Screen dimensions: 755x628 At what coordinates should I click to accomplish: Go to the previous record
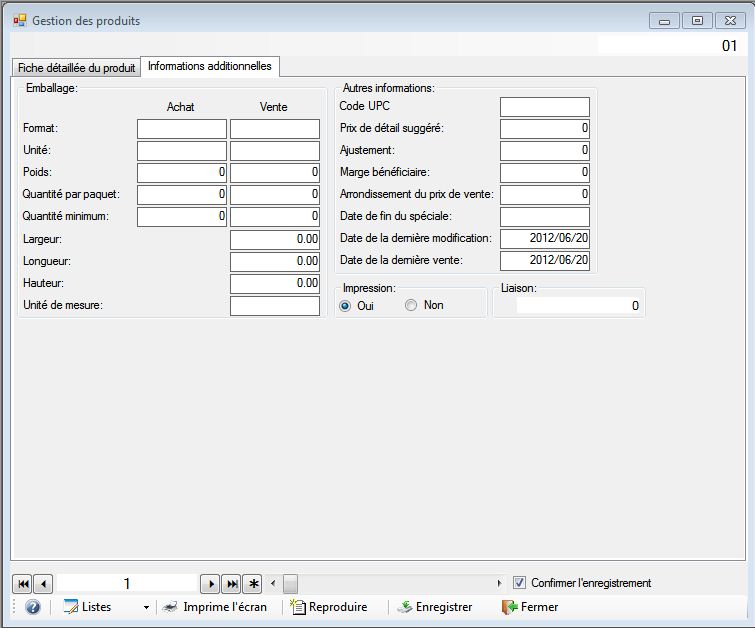[43, 583]
